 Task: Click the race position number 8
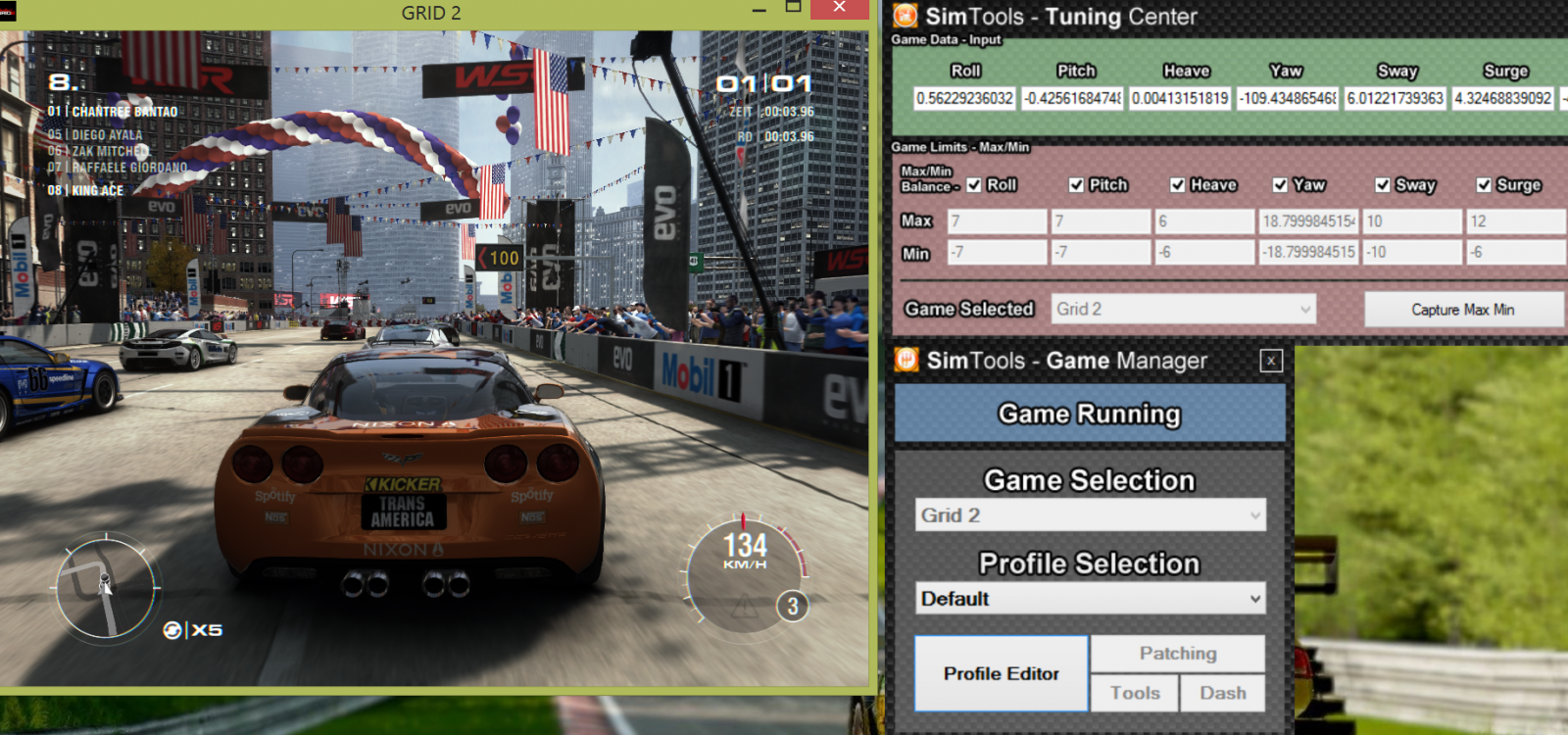point(62,82)
